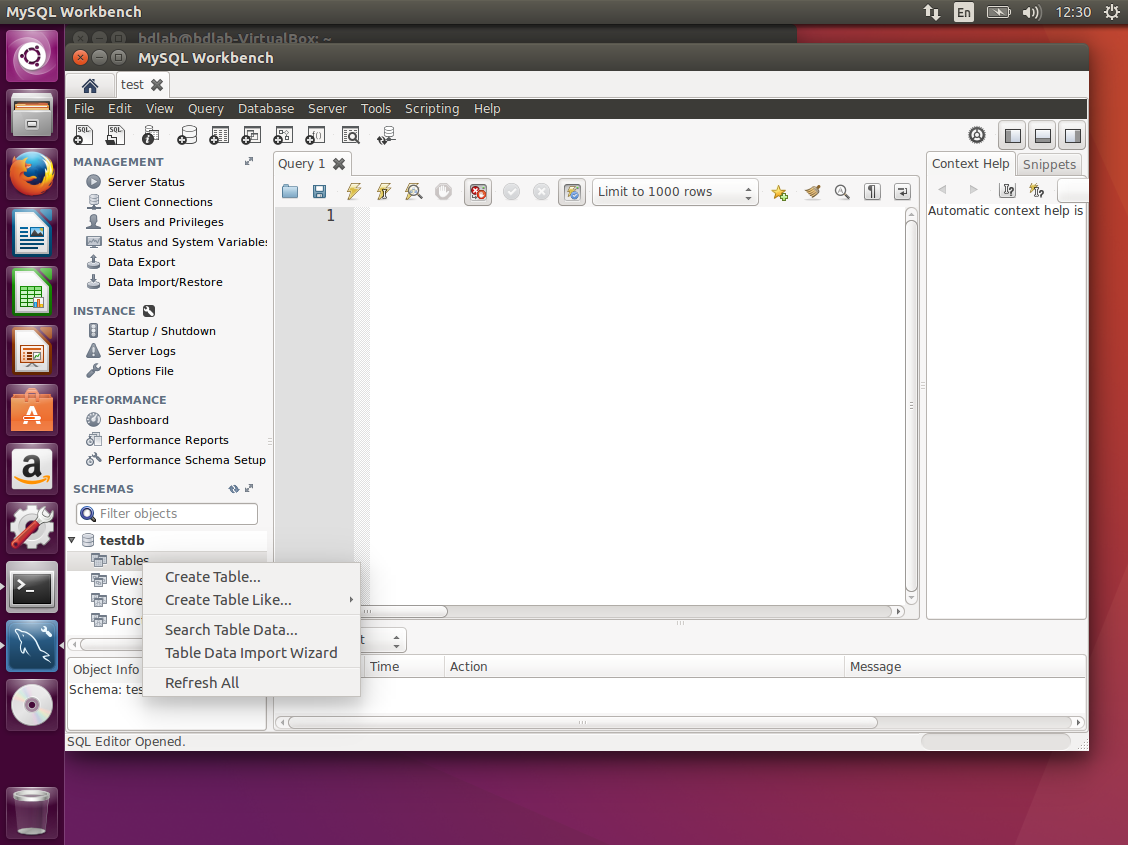Open the Database menu

click(266, 109)
